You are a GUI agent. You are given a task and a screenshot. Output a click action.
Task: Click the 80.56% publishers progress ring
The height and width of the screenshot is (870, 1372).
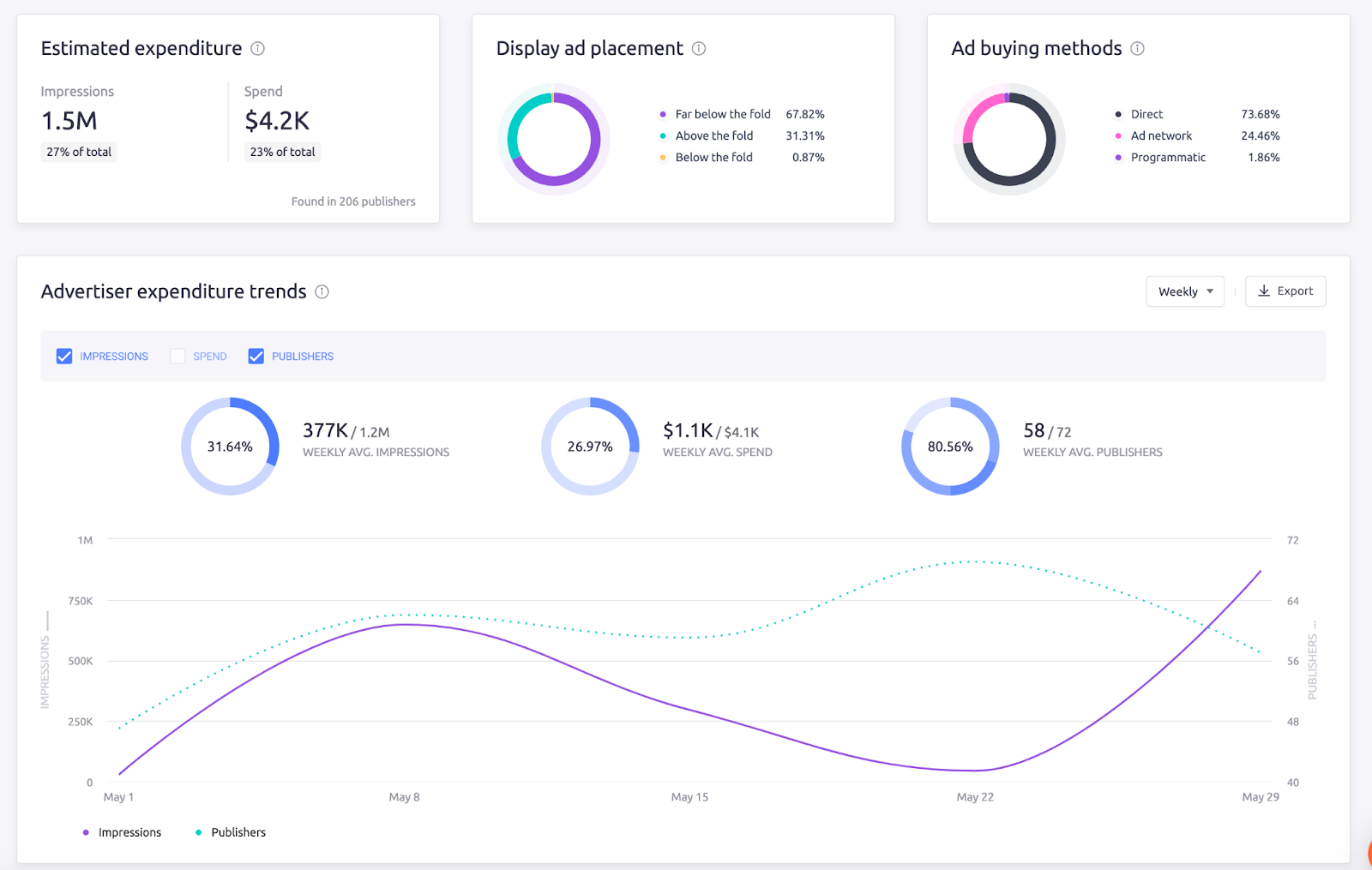click(x=950, y=446)
